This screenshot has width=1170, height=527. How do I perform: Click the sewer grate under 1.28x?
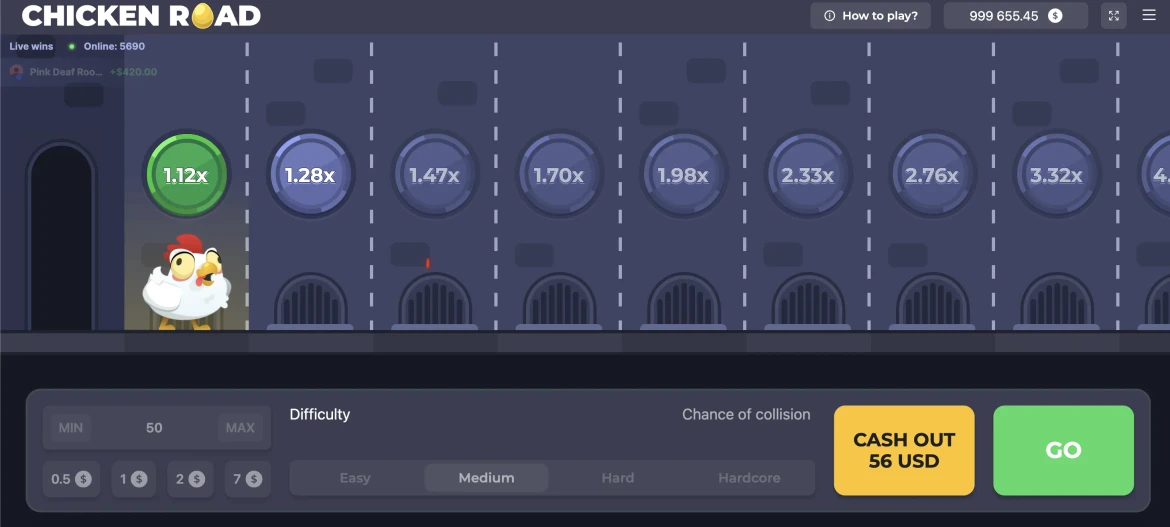point(310,302)
